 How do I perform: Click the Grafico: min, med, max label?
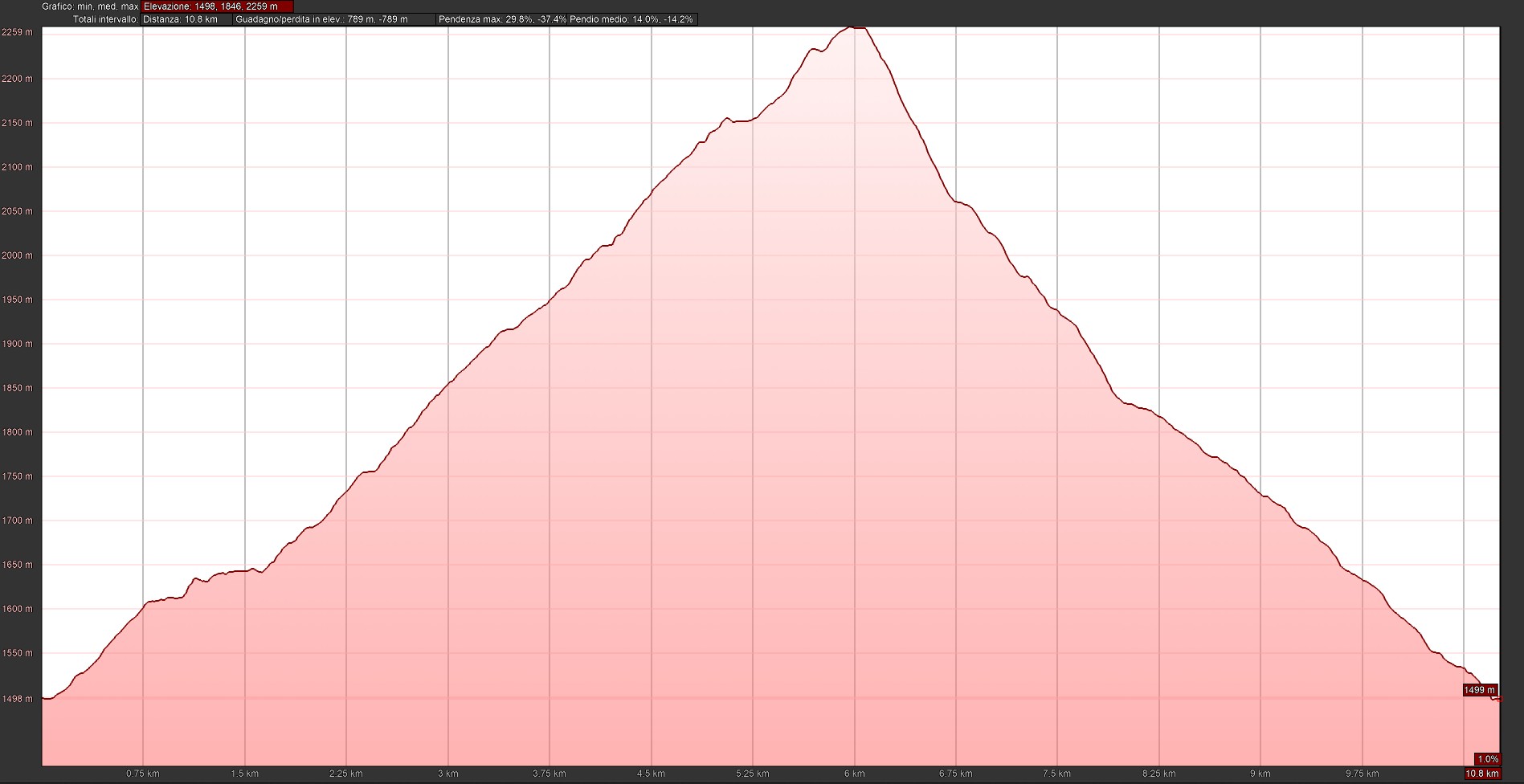[90, 6]
